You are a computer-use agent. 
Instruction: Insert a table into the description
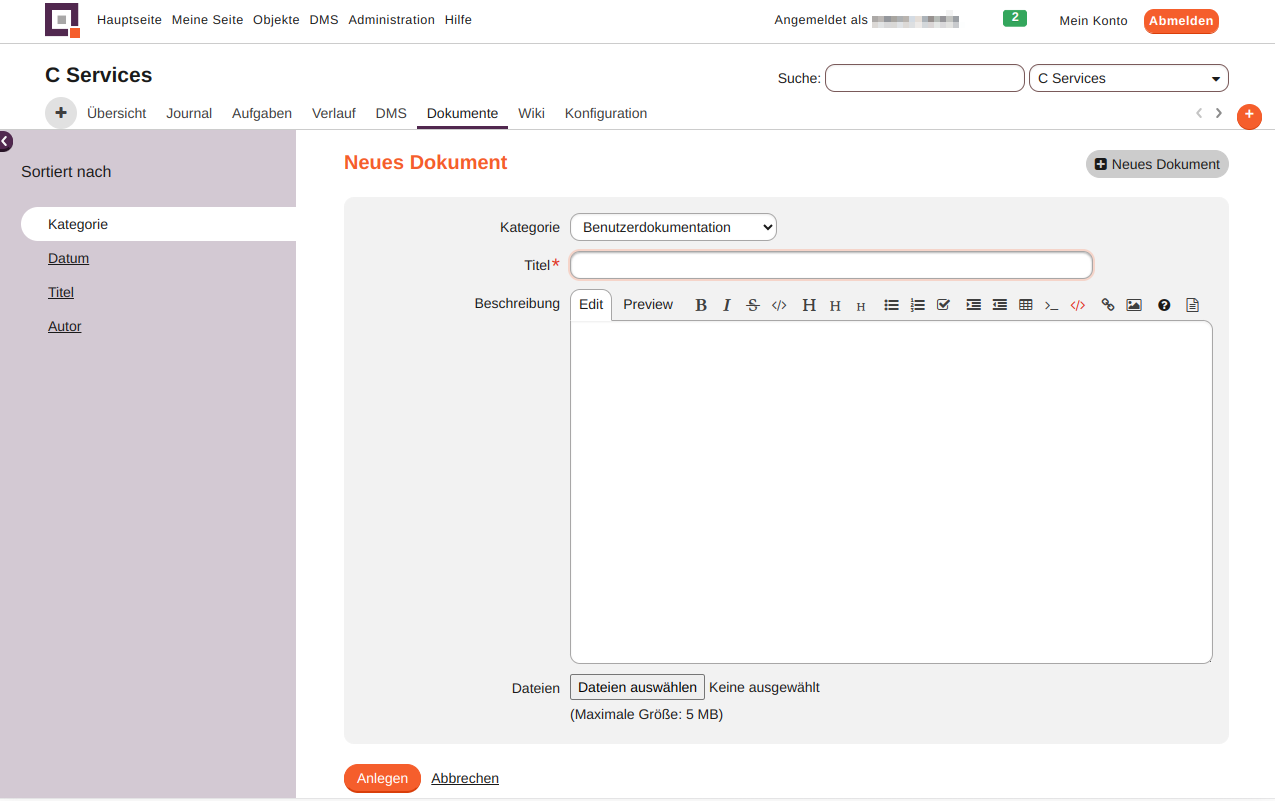tap(1025, 305)
